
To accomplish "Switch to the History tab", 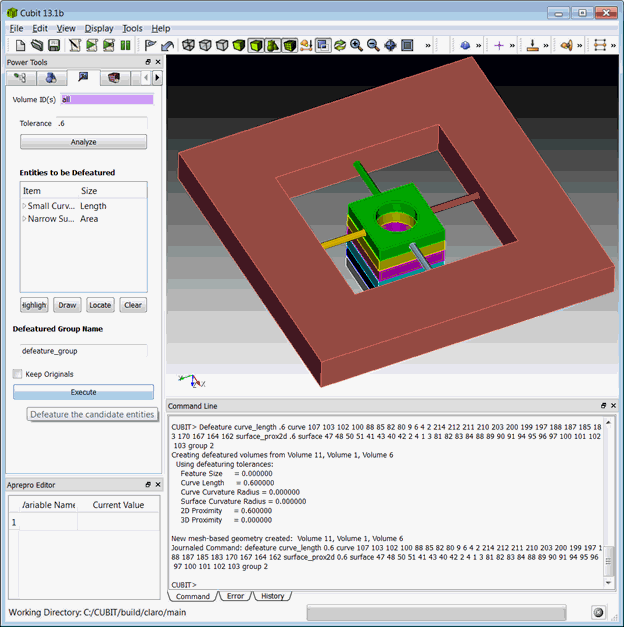I will [272, 596].
